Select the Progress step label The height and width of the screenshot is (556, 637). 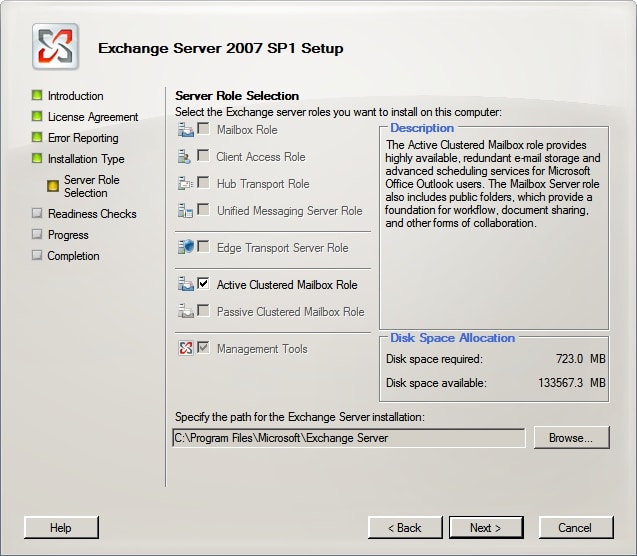pos(68,235)
